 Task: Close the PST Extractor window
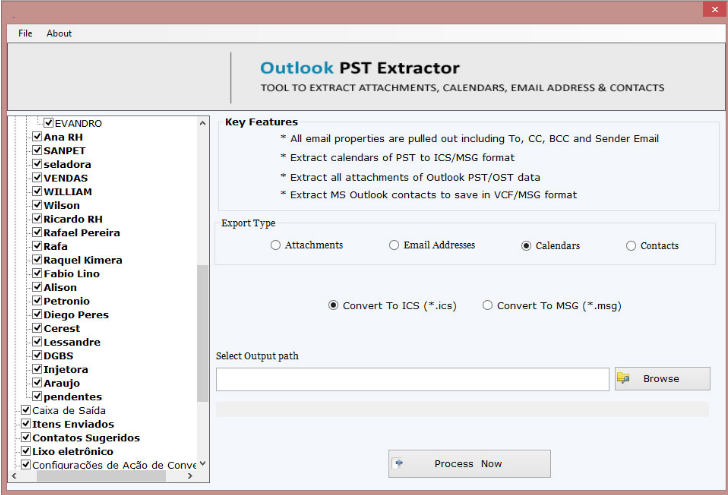715,9
